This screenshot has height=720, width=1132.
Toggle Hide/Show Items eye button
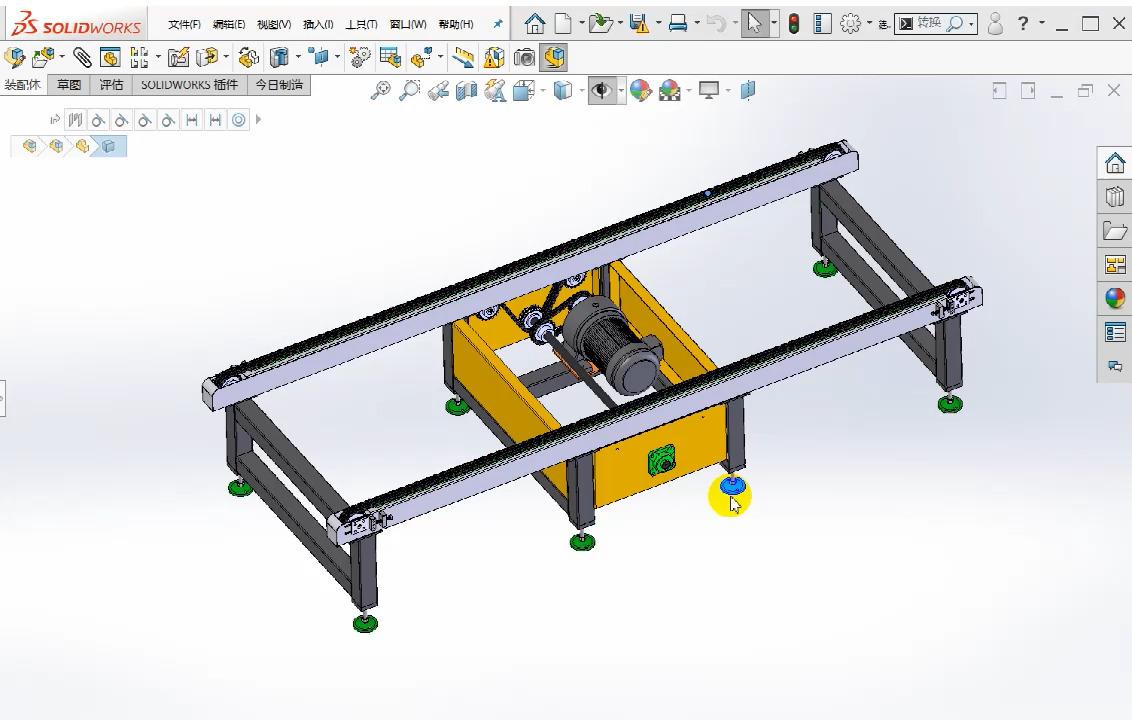tap(601, 91)
